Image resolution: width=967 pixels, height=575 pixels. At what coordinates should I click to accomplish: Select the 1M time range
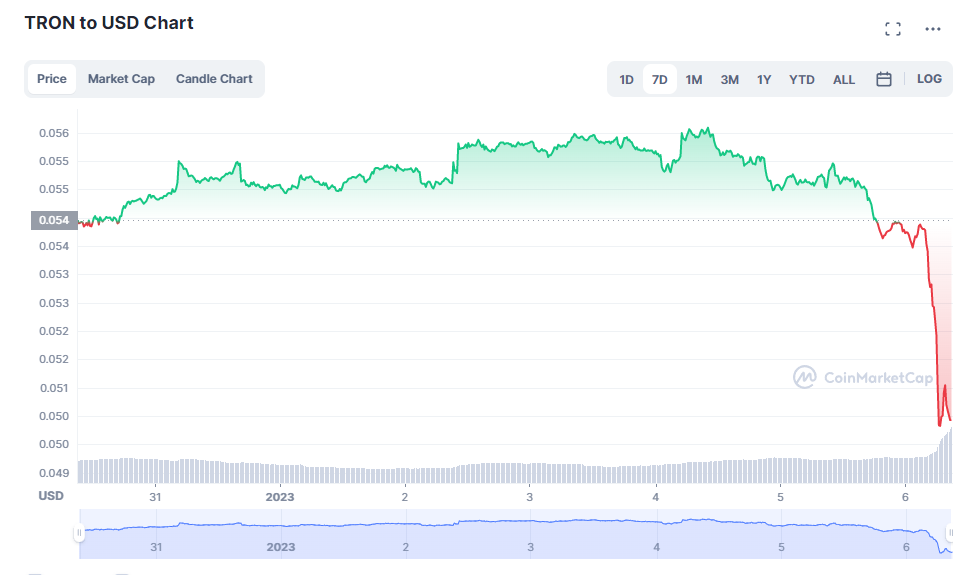(694, 80)
